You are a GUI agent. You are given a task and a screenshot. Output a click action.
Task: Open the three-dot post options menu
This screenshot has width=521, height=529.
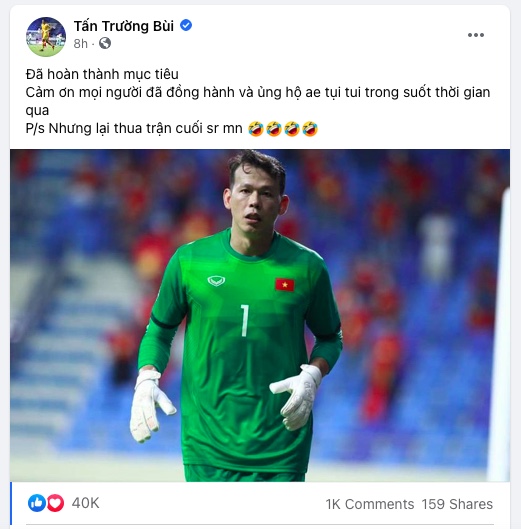click(x=476, y=35)
